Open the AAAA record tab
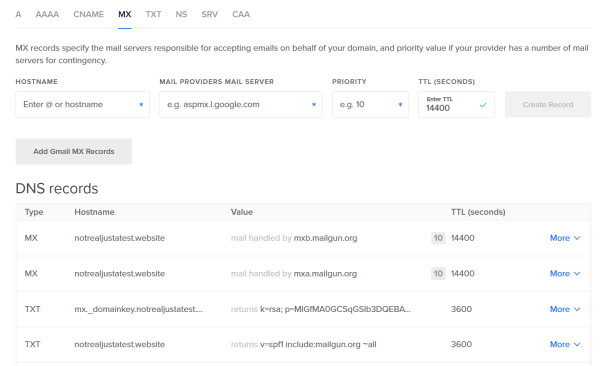Viewport: 600px width, 366px height. (47, 14)
